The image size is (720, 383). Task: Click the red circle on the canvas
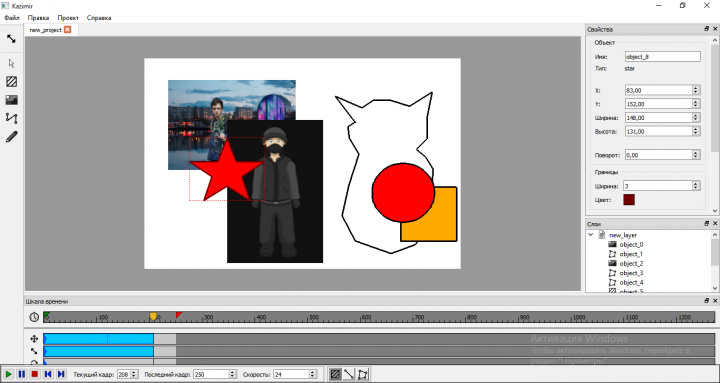click(403, 193)
